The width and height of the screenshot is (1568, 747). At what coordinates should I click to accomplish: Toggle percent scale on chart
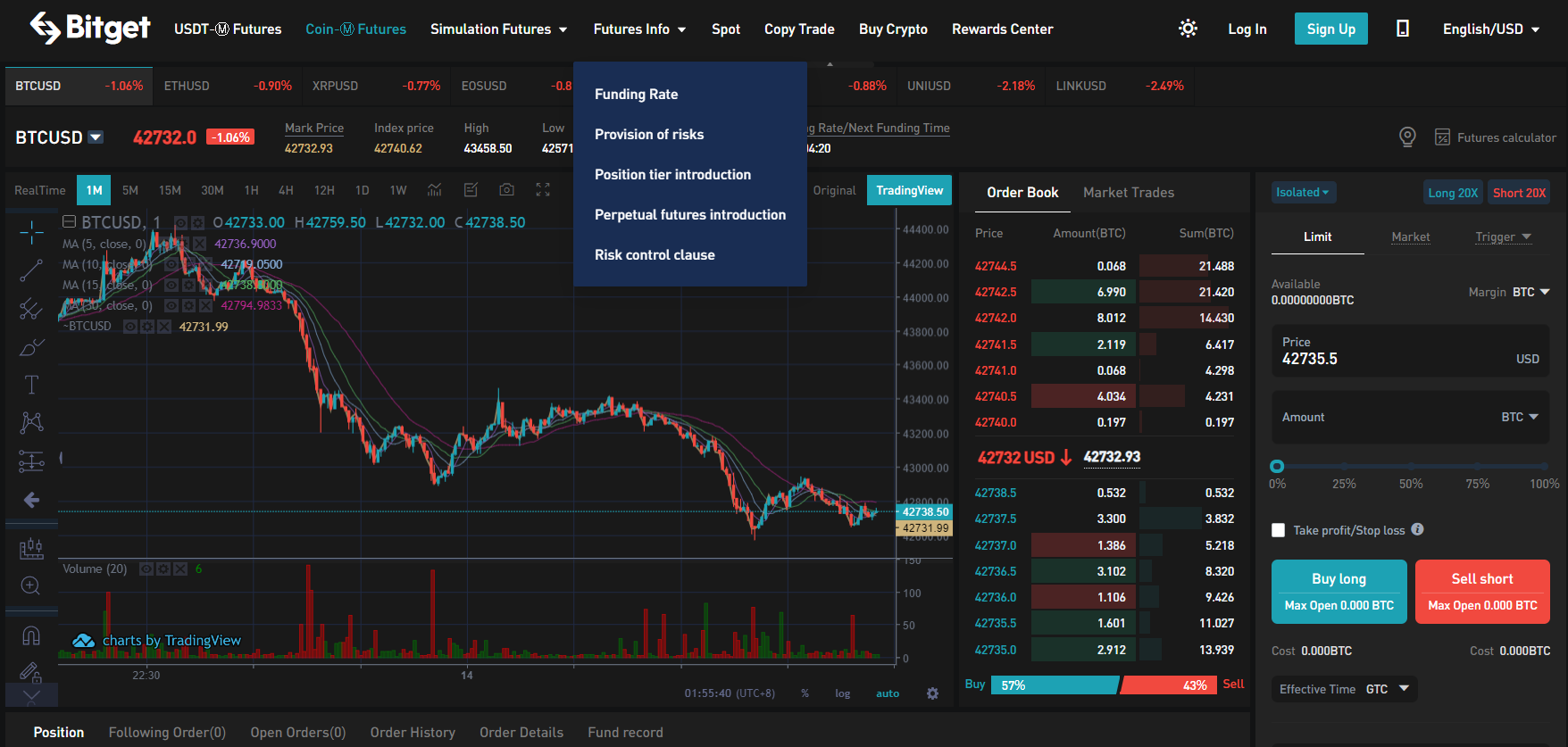805,693
